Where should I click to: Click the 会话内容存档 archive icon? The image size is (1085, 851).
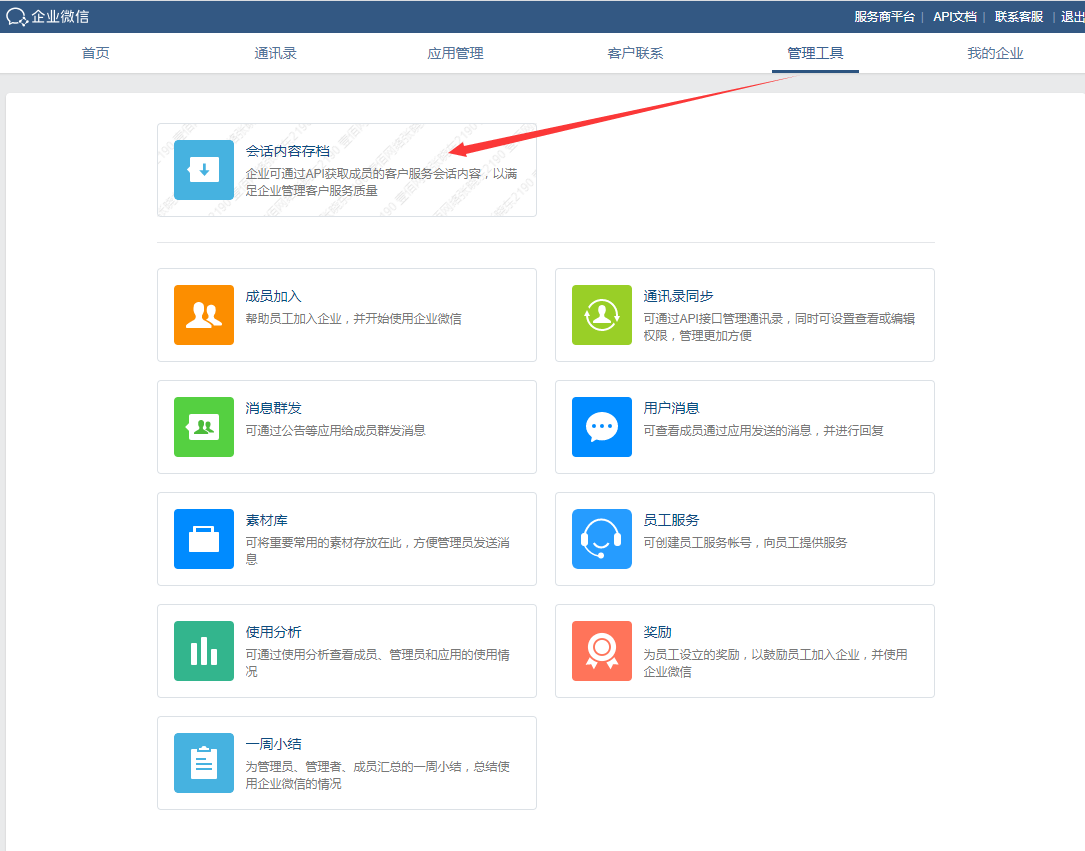[204, 170]
